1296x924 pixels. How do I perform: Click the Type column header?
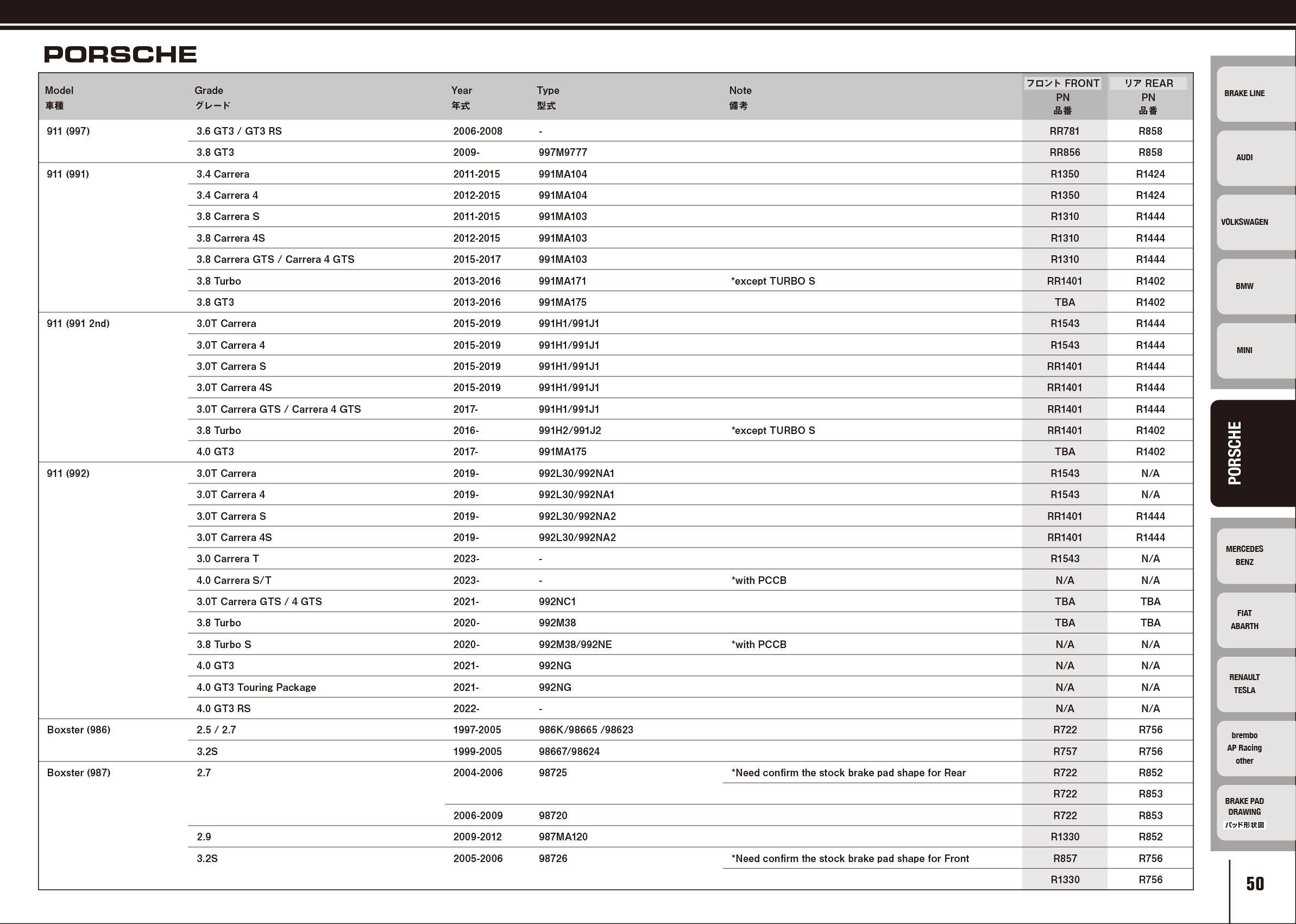pyautogui.click(x=548, y=97)
